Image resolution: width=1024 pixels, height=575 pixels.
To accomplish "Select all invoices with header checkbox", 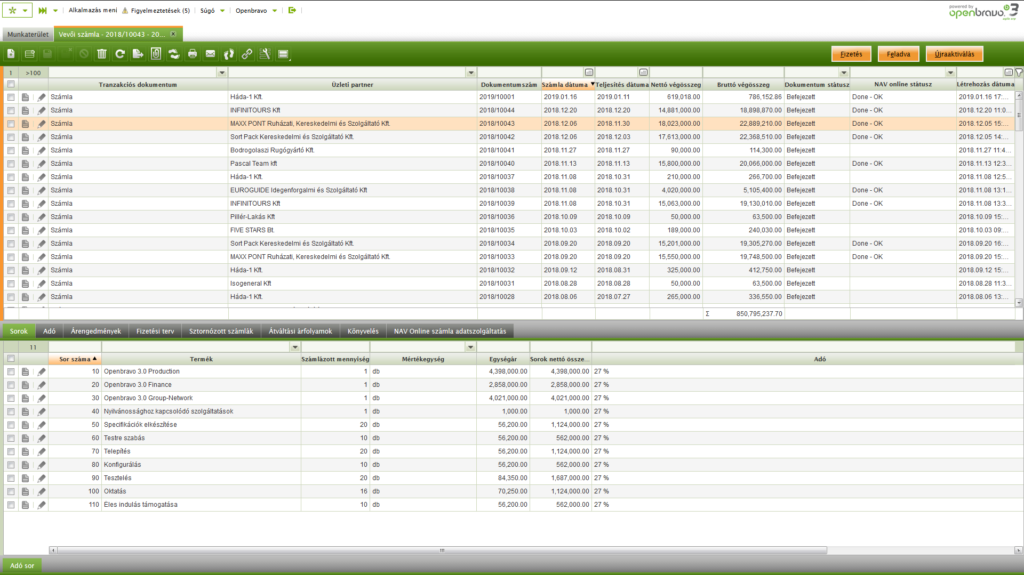I will click(10, 84).
